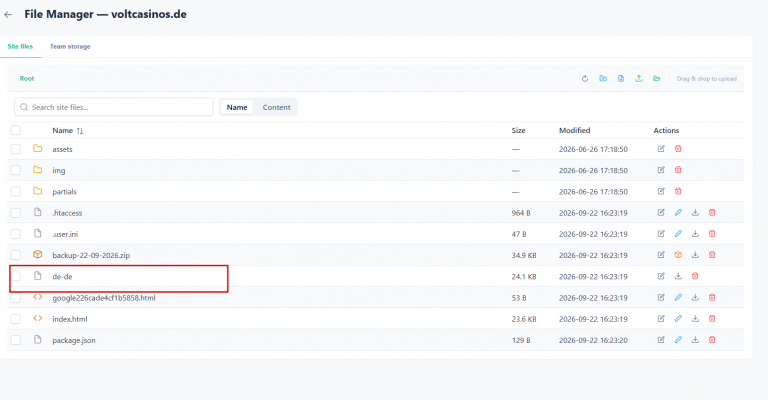Delete the de-de file
This screenshot has height=400, width=768.
pyautogui.click(x=695, y=276)
